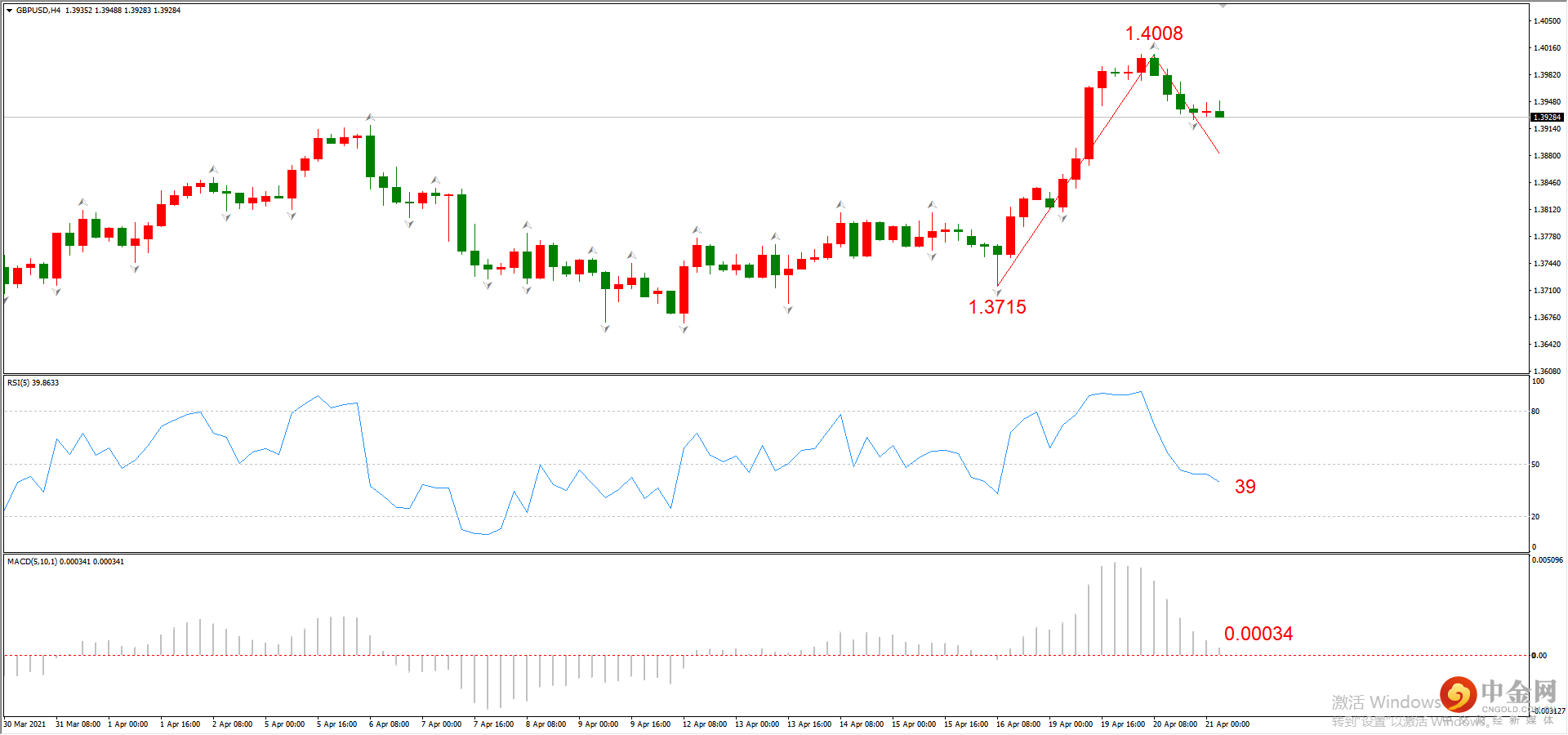The height and width of the screenshot is (735, 1568).
Task: Click the current price tag 1.39284 on axis
Action: pos(1547,118)
